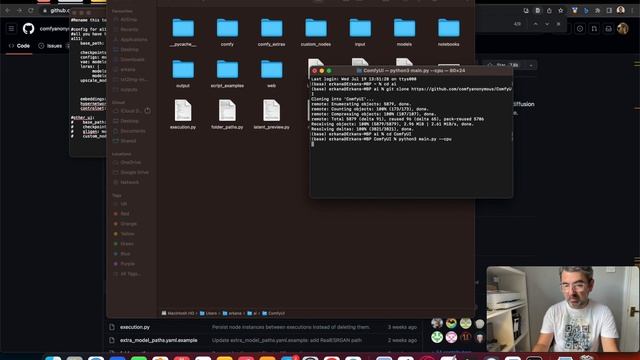Click the webcam video overlay
640x360 pixels.
click(562, 309)
